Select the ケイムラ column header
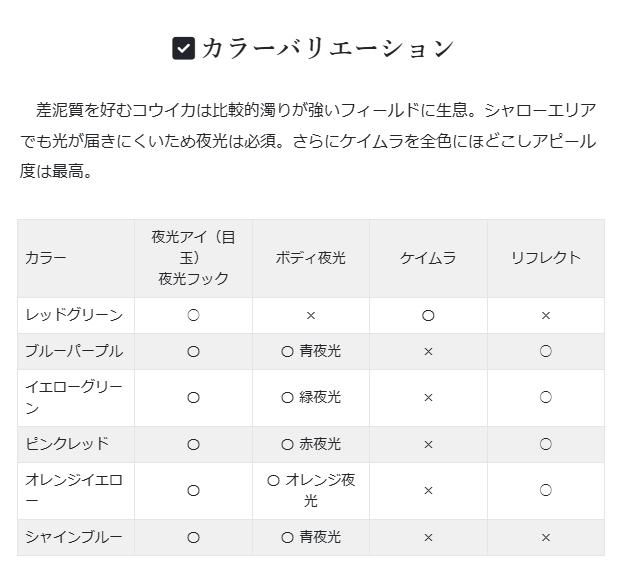620x575 pixels. 428,258
